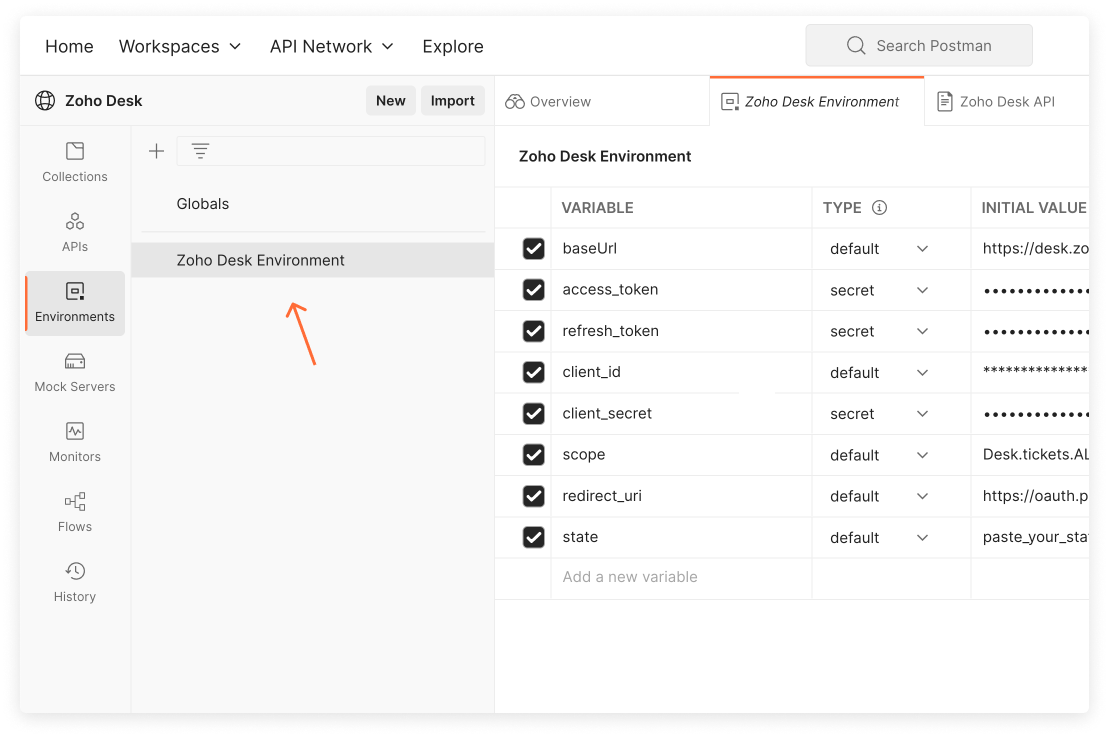Screen dimensions: 1109x737
Task: Click the environments filter input field
Action: click(330, 151)
